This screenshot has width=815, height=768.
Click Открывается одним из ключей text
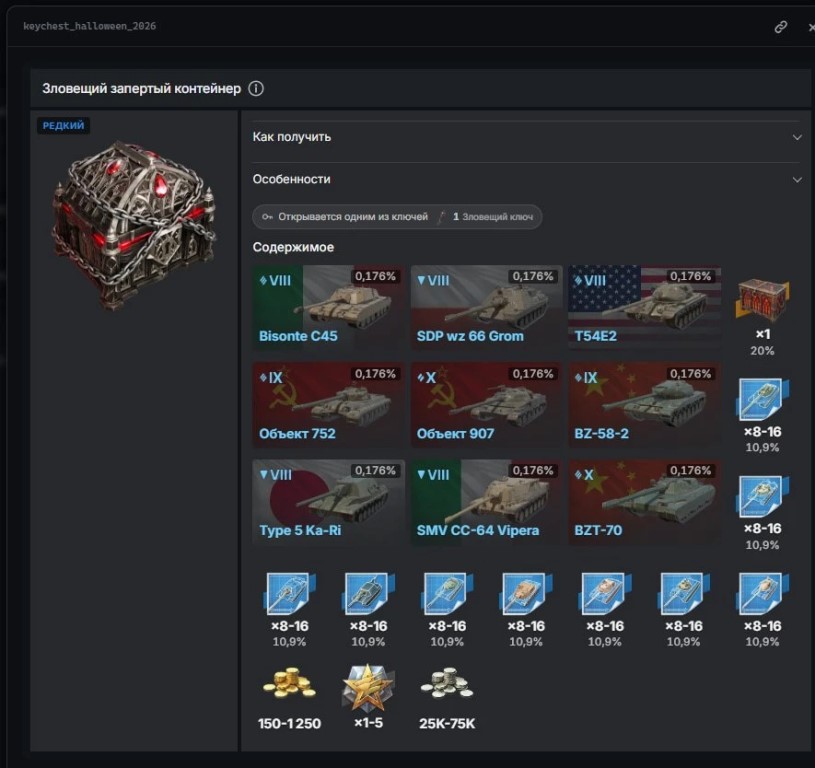point(353,217)
